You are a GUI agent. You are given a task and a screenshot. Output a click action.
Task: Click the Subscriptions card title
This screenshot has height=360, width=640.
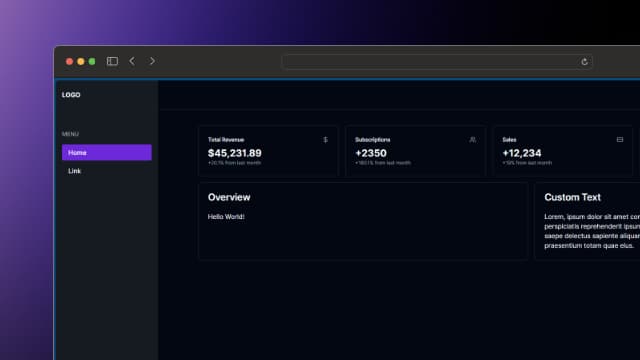pos(373,140)
